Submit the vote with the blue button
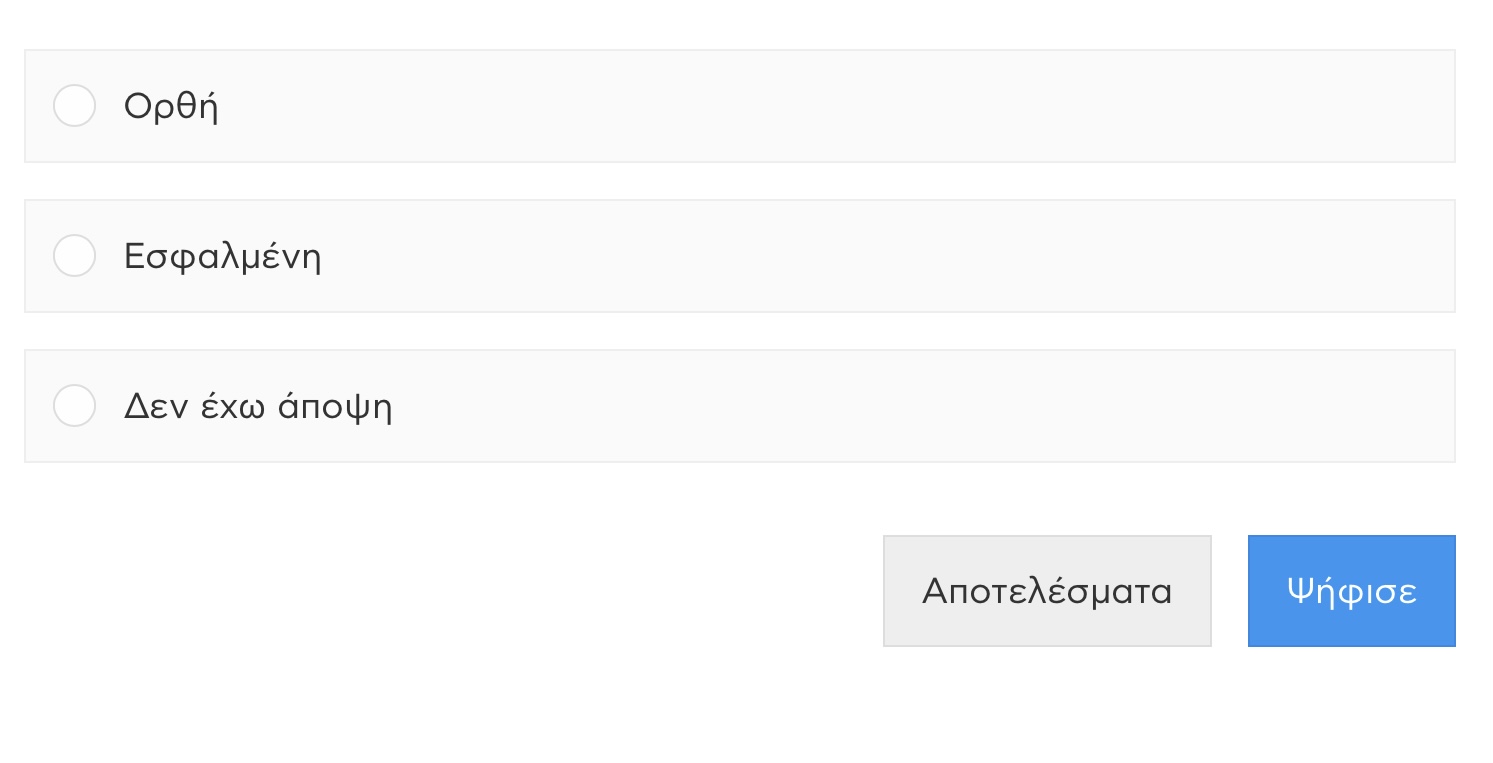The width and height of the screenshot is (1493, 763). coord(1351,591)
